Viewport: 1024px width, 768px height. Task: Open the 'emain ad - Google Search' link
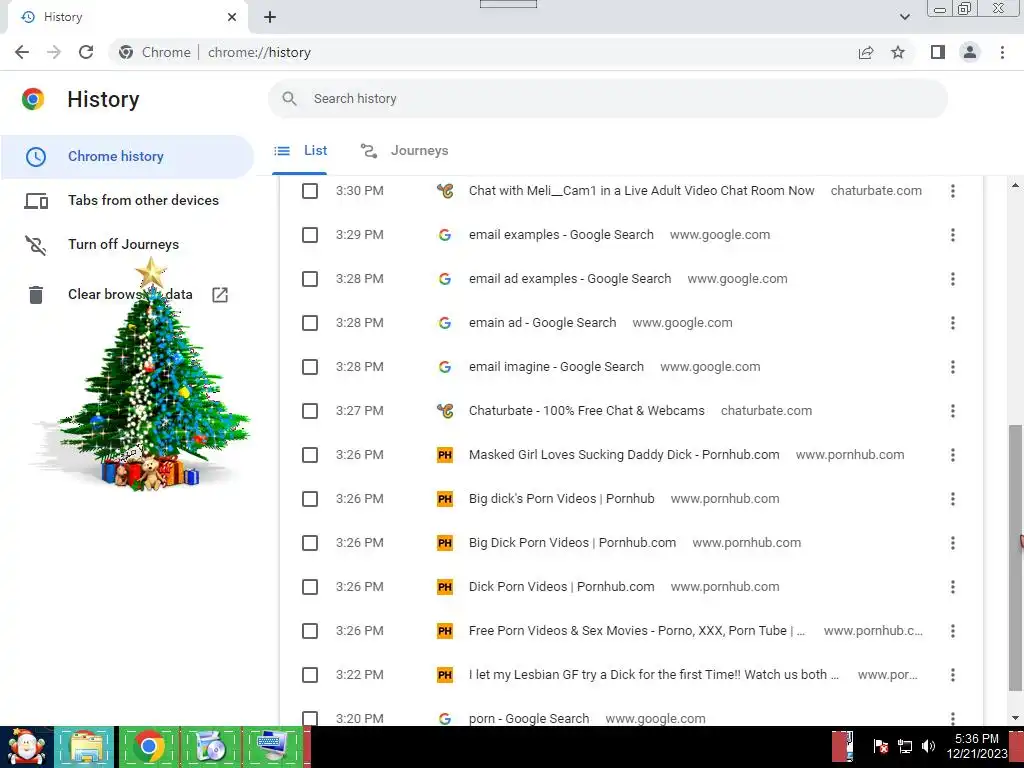click(x=543, y=323)
